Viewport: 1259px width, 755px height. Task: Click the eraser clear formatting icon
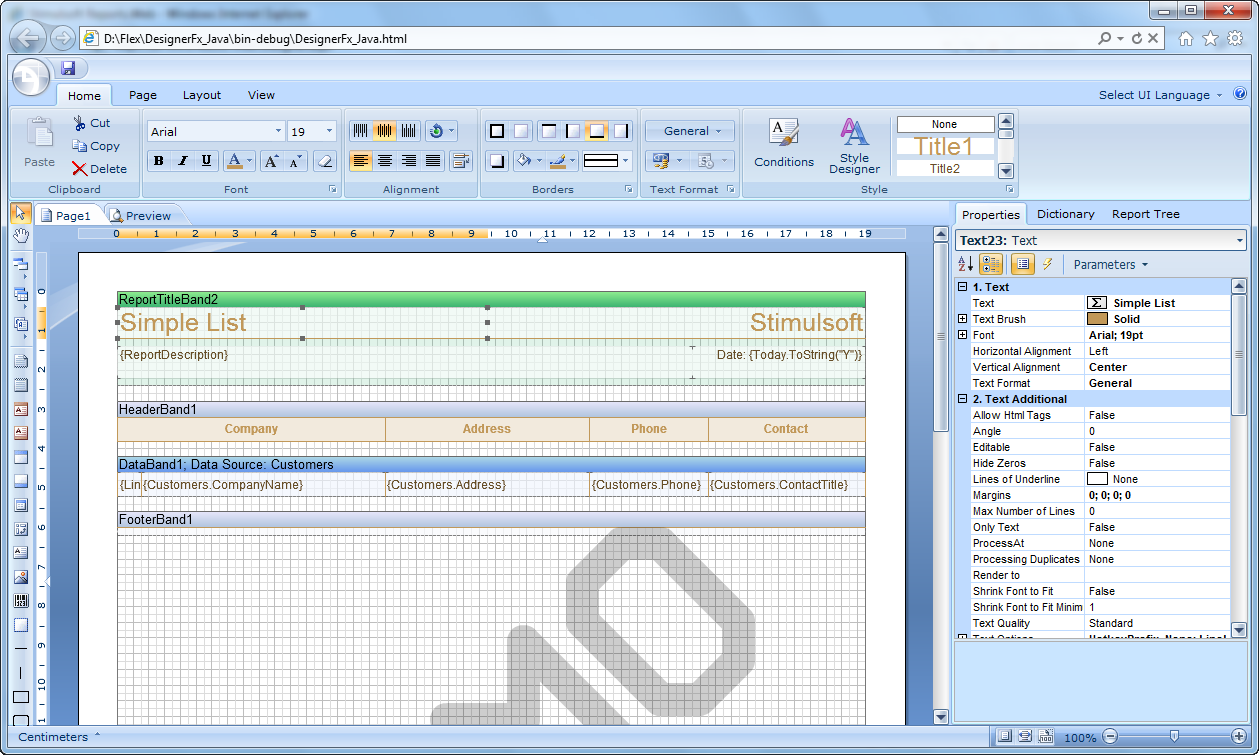[x=323, y=161]
